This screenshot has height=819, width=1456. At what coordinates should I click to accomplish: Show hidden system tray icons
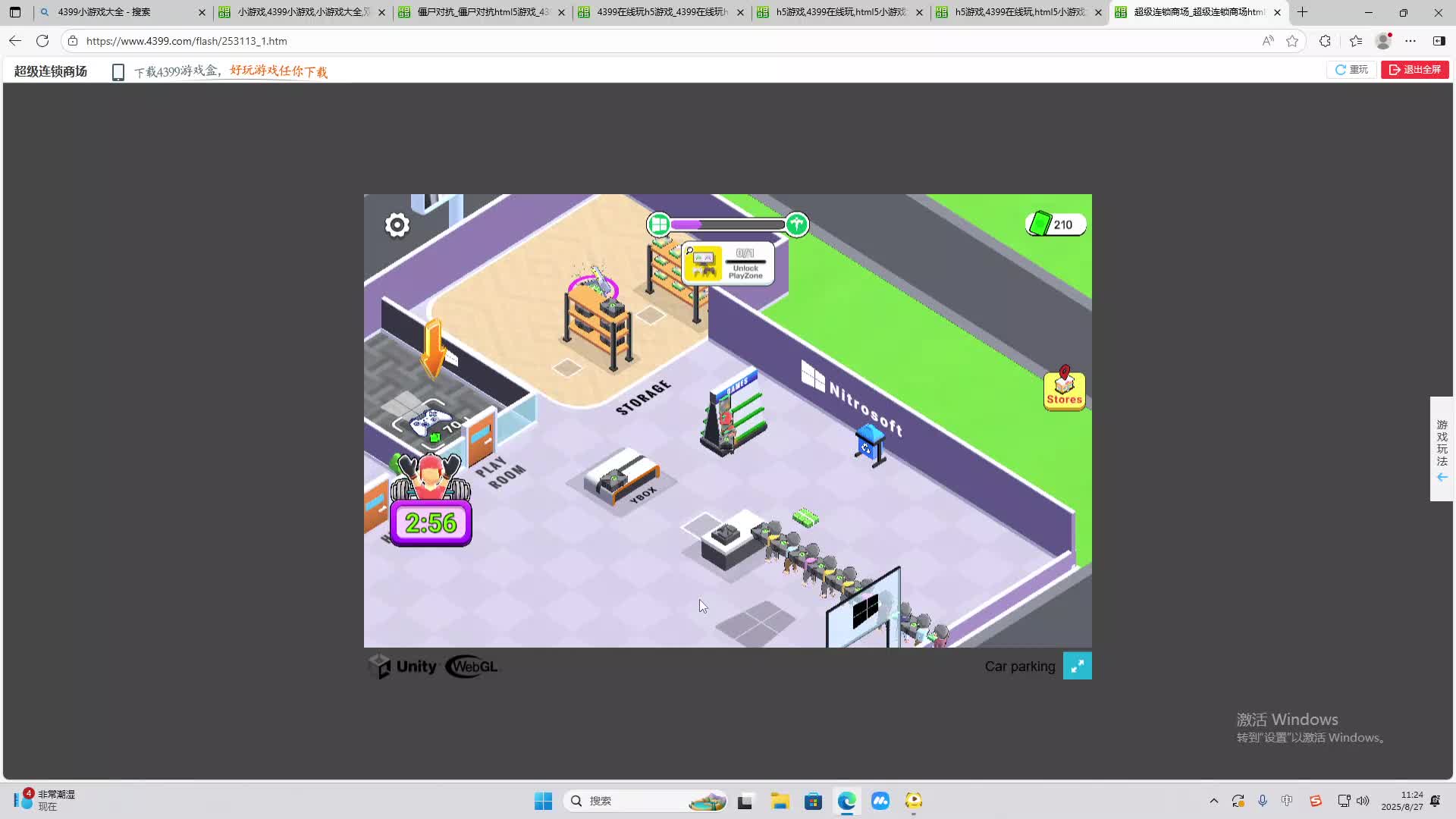[1213, 801]
